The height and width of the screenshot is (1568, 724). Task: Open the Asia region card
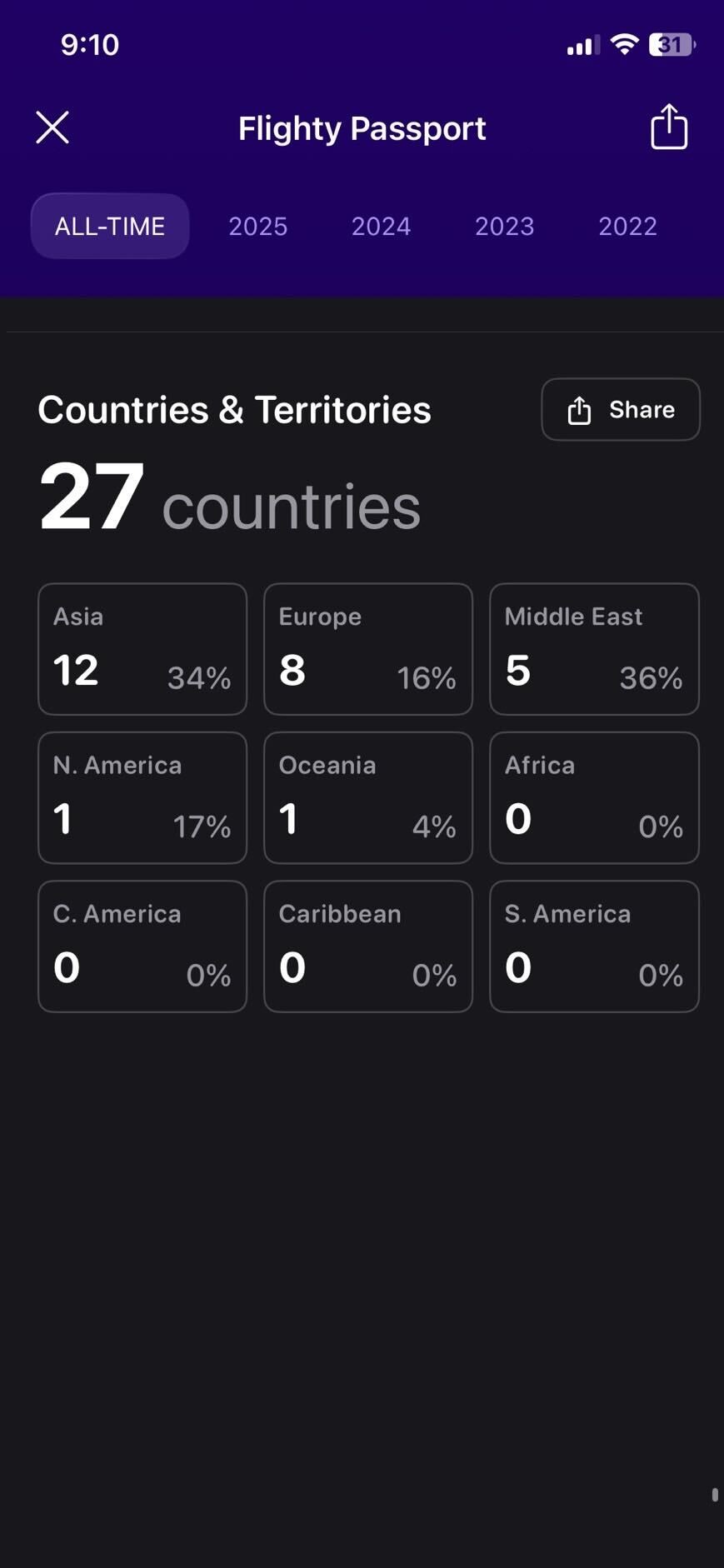[142, 649]
